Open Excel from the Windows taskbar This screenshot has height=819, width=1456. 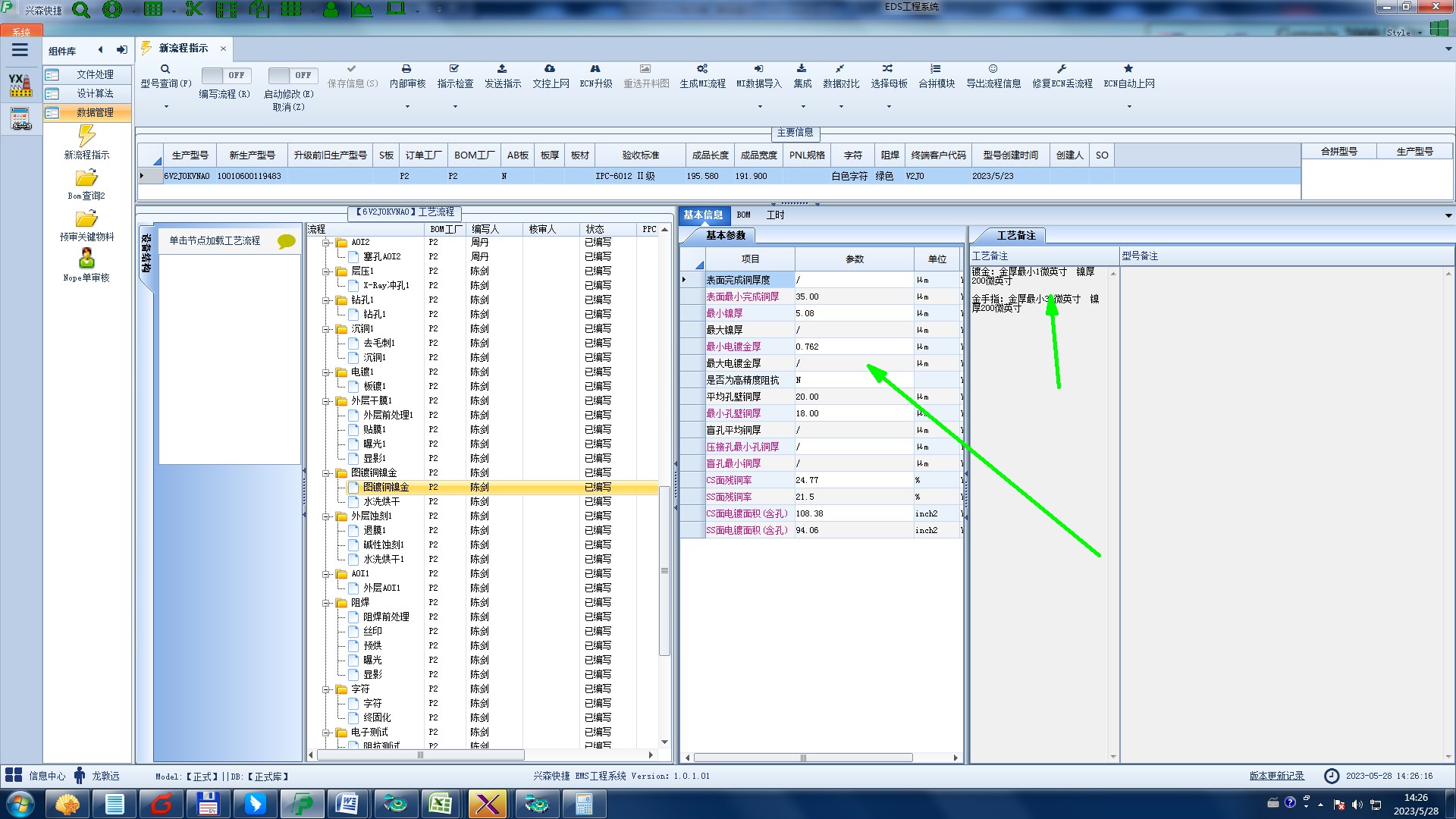pyautogui.click(x=441, y=804)
